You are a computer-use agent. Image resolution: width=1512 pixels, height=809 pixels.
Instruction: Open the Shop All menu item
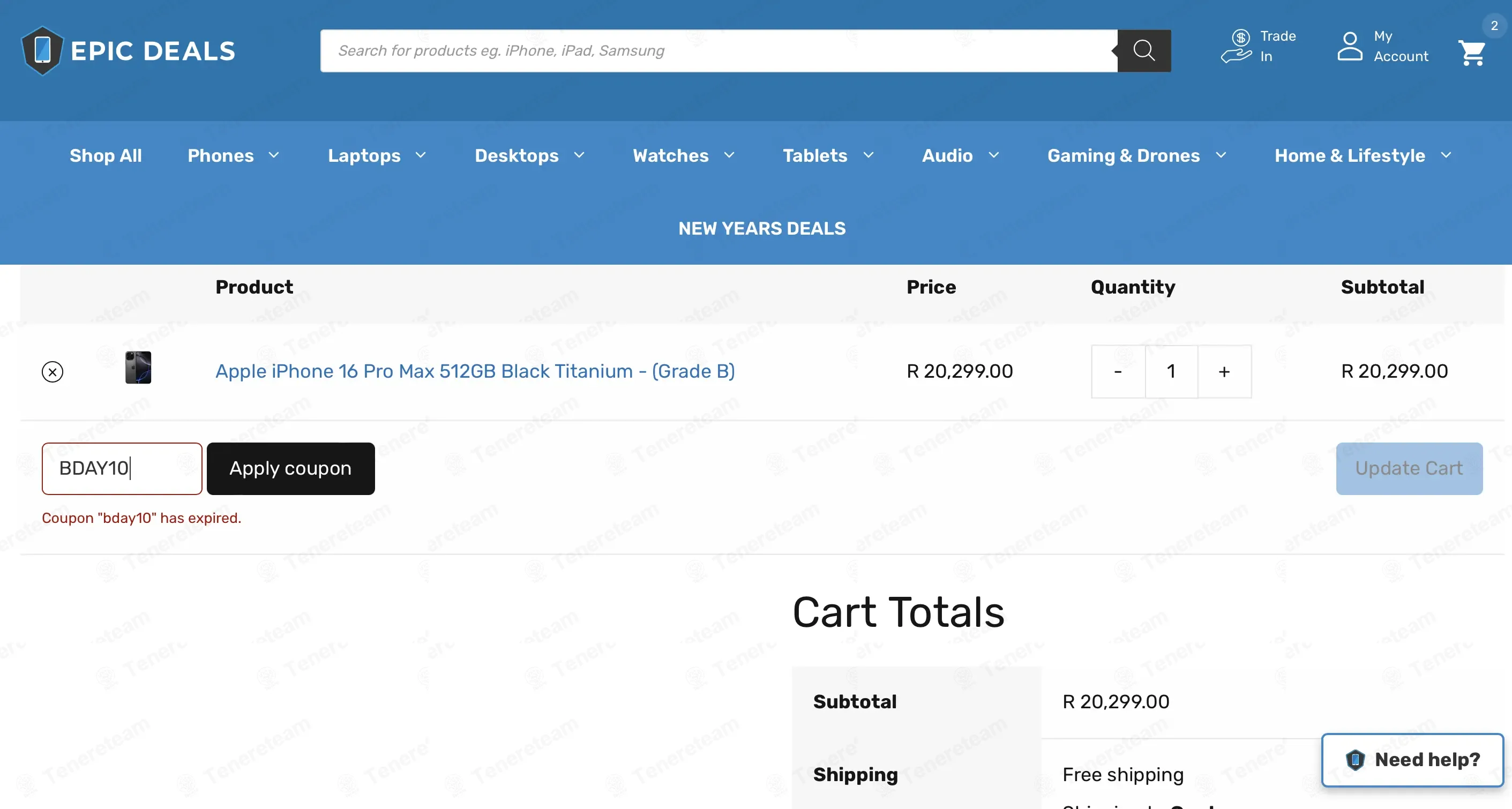click(x=106, y=155)
